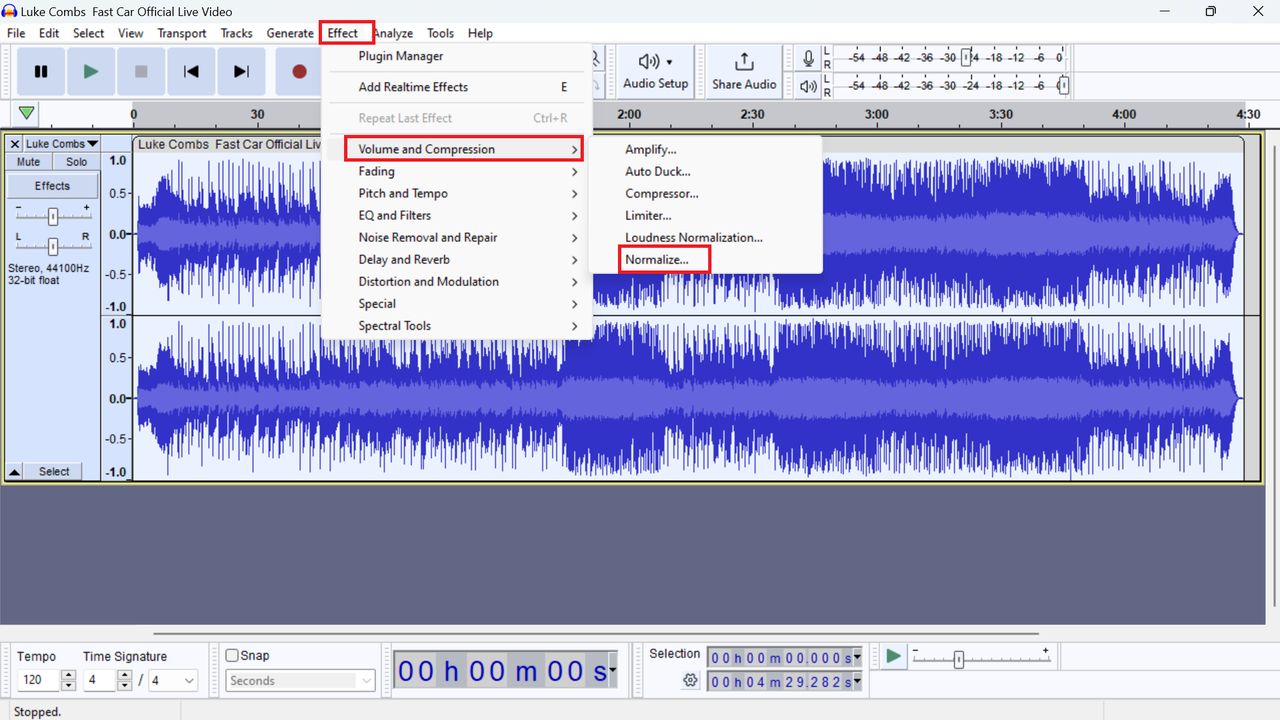Select the Skip to End icon
This screenshot has height=720, width=1280.
pos(241,71)
